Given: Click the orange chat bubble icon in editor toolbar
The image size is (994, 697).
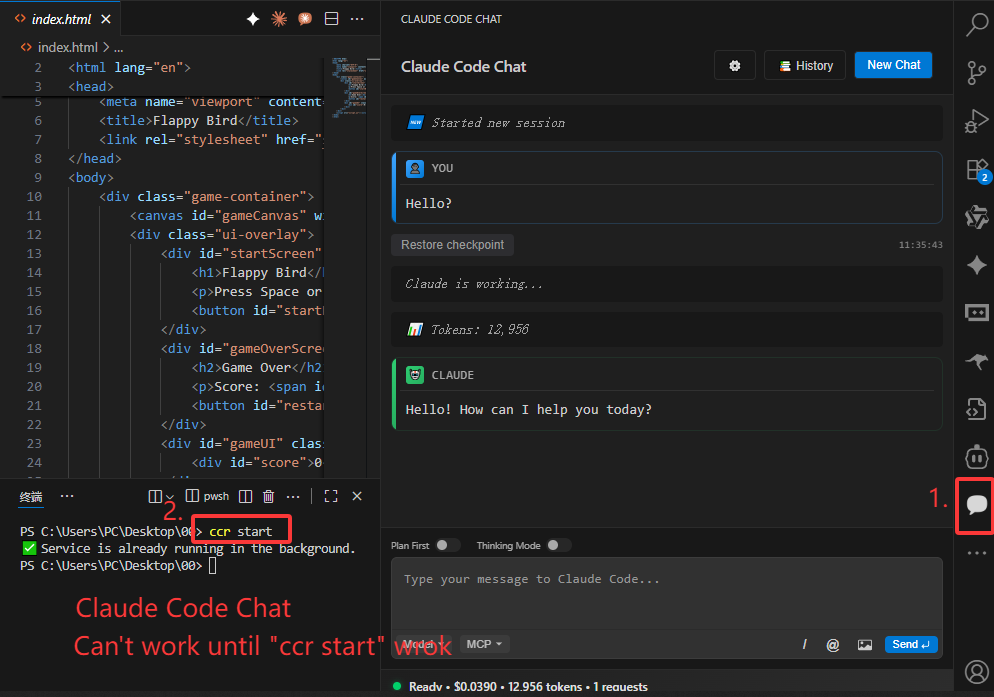Looking at the screenshot, I should tap(305, 19).
